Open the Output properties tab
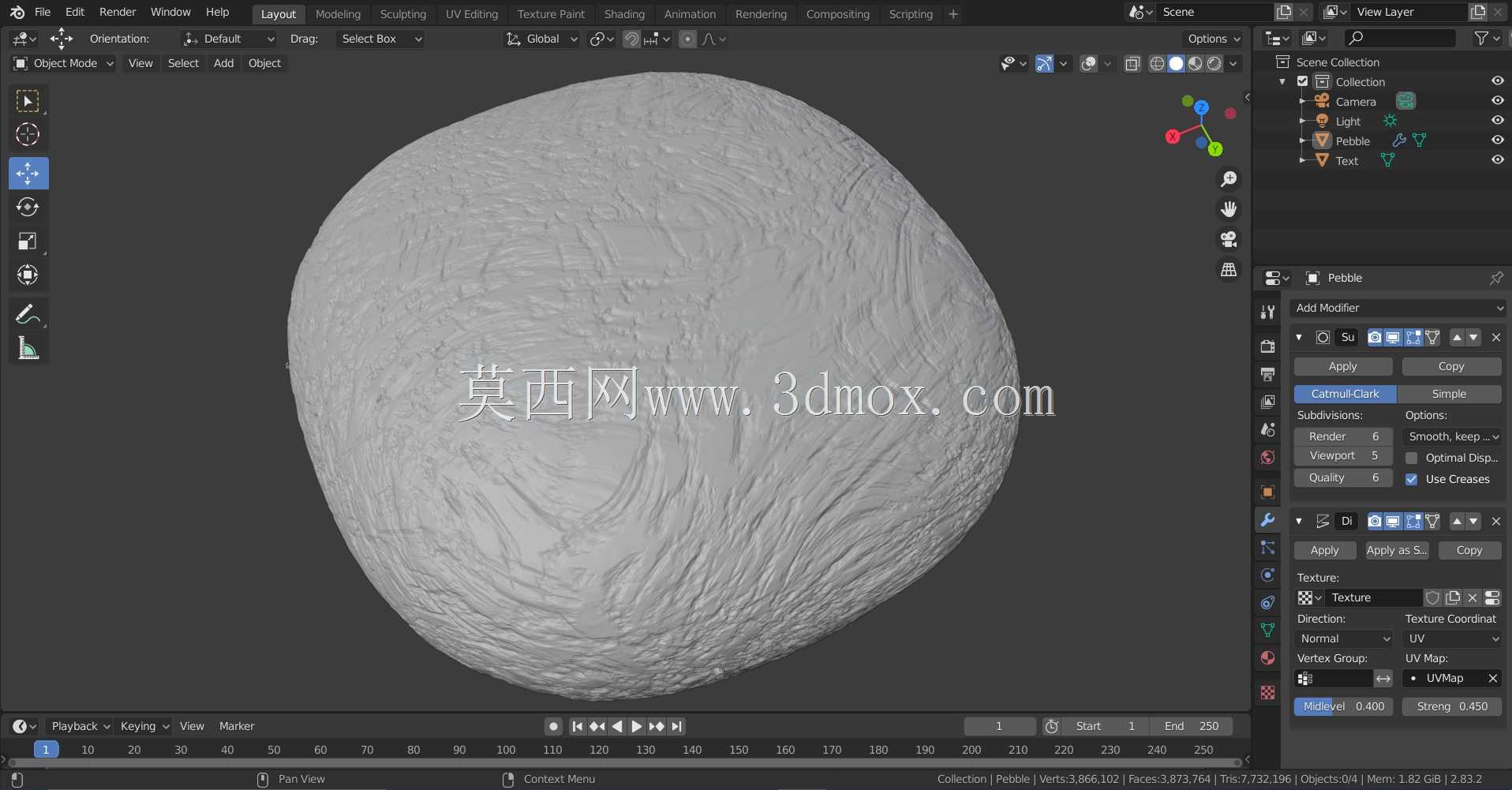 tap(1267, 374)
